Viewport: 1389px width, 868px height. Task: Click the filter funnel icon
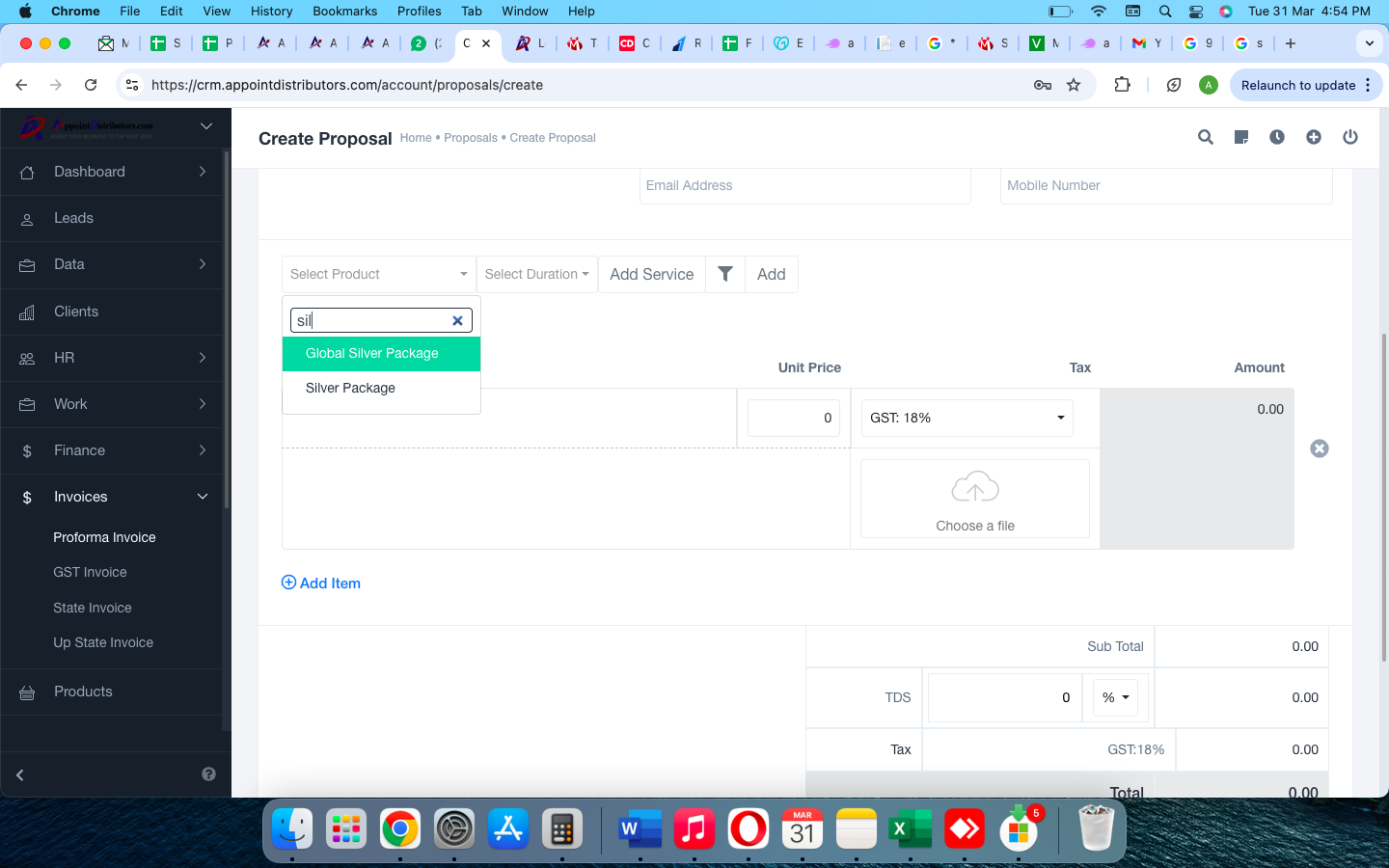click(x=725, y=274)
